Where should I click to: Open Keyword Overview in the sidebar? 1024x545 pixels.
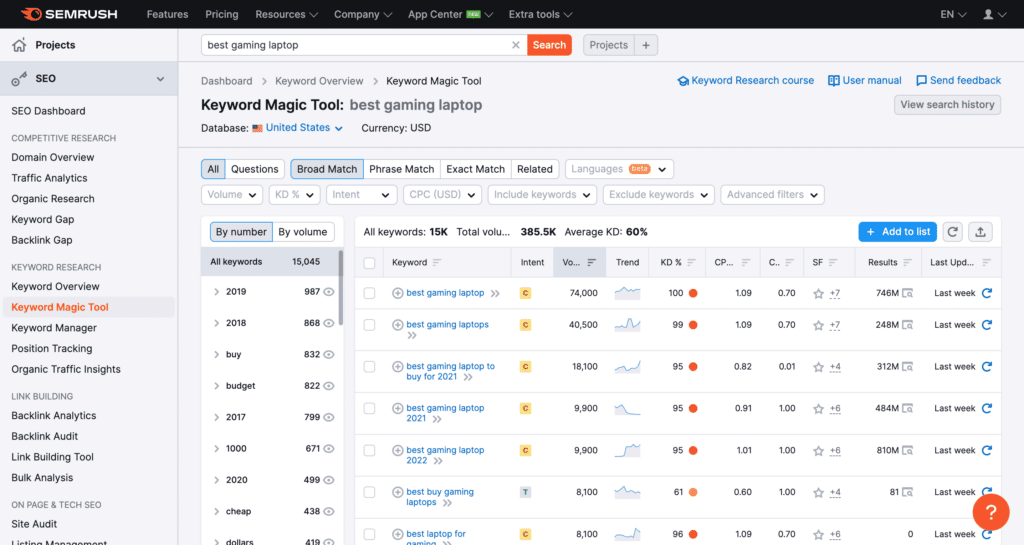click(56, 287)
